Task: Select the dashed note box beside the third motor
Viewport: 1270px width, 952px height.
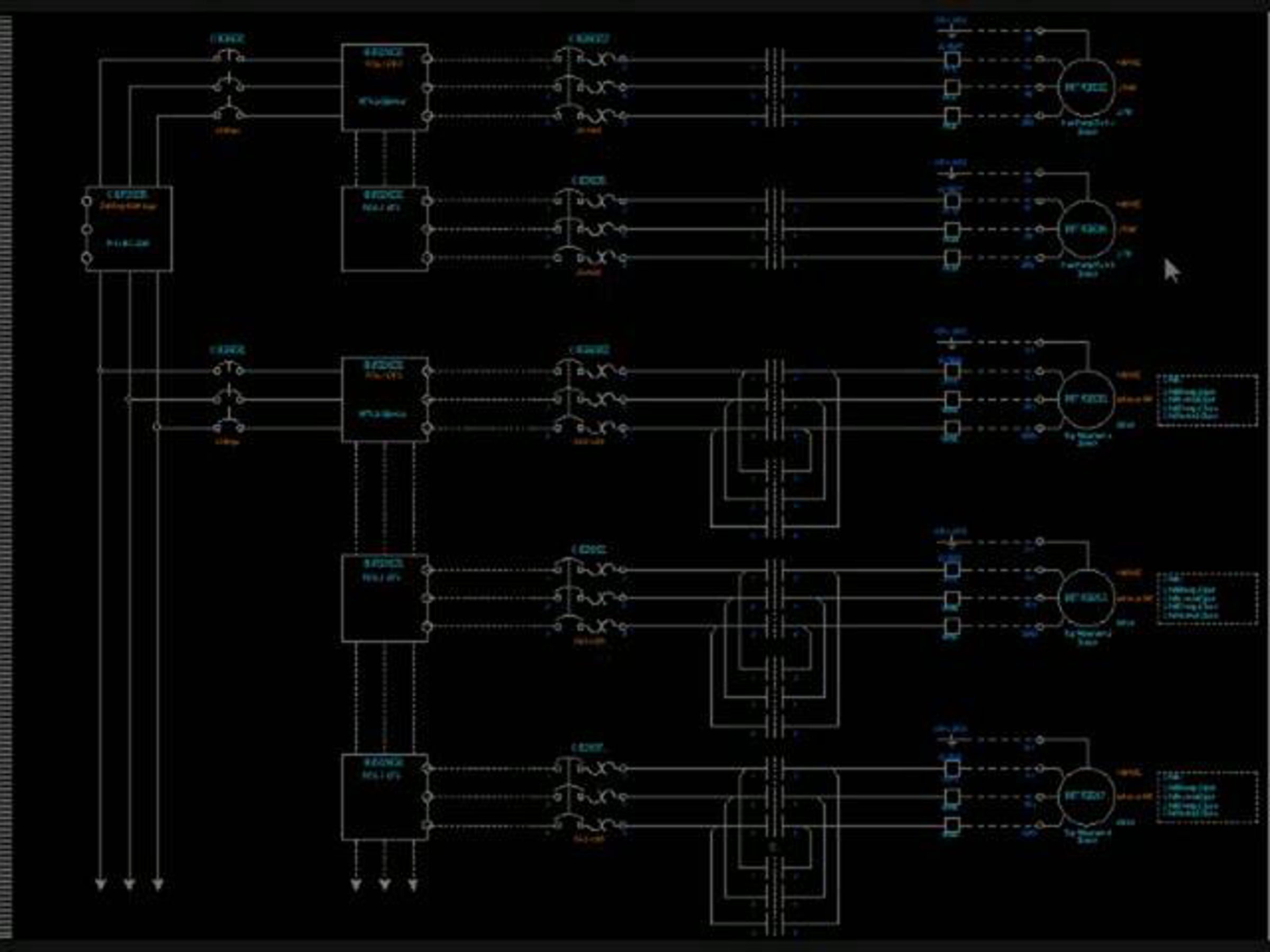Action: tap(1208, 400)
